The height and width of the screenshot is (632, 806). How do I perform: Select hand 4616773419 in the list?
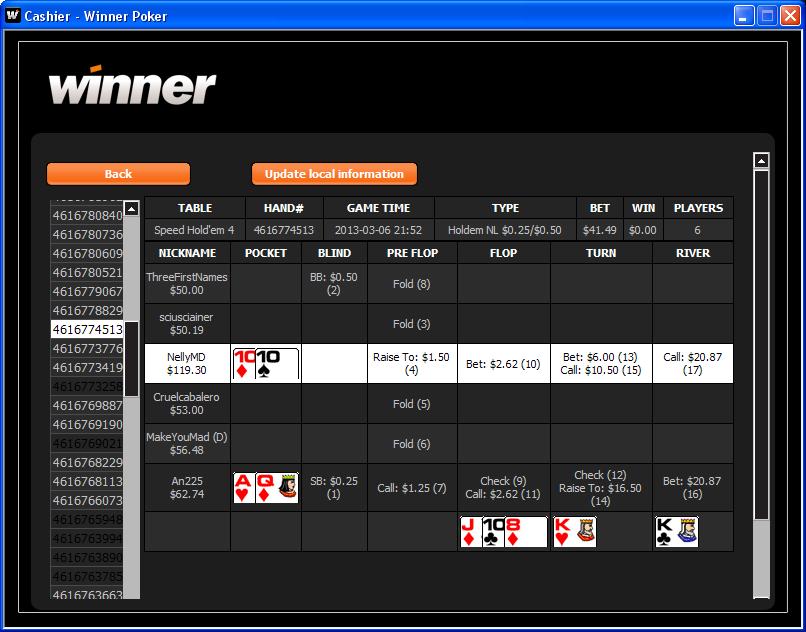87,368
